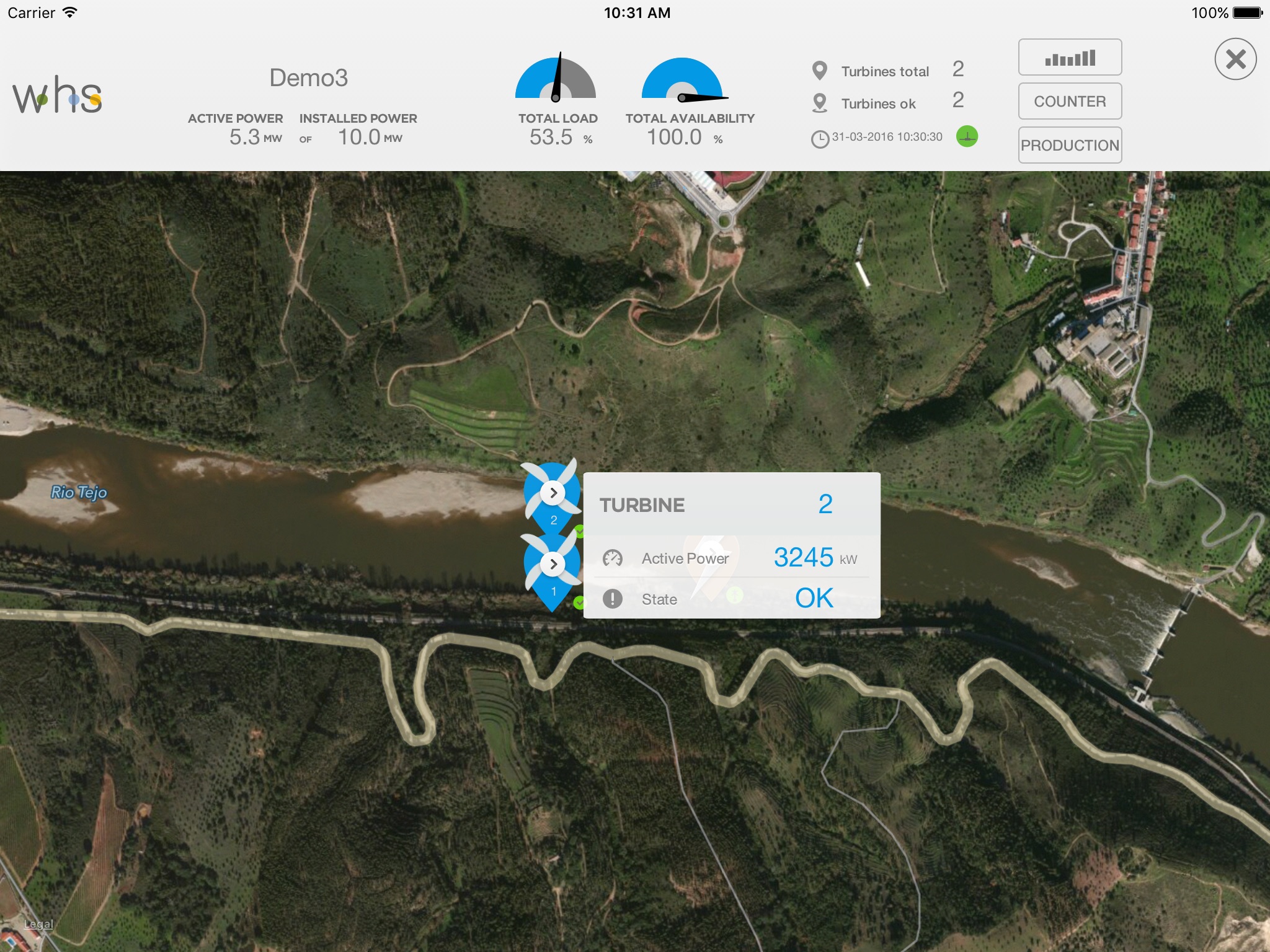The width and height of the screenshot is (1270, 952).
Task: Close the Demo3 park overview
Action: coord(1235,59)
